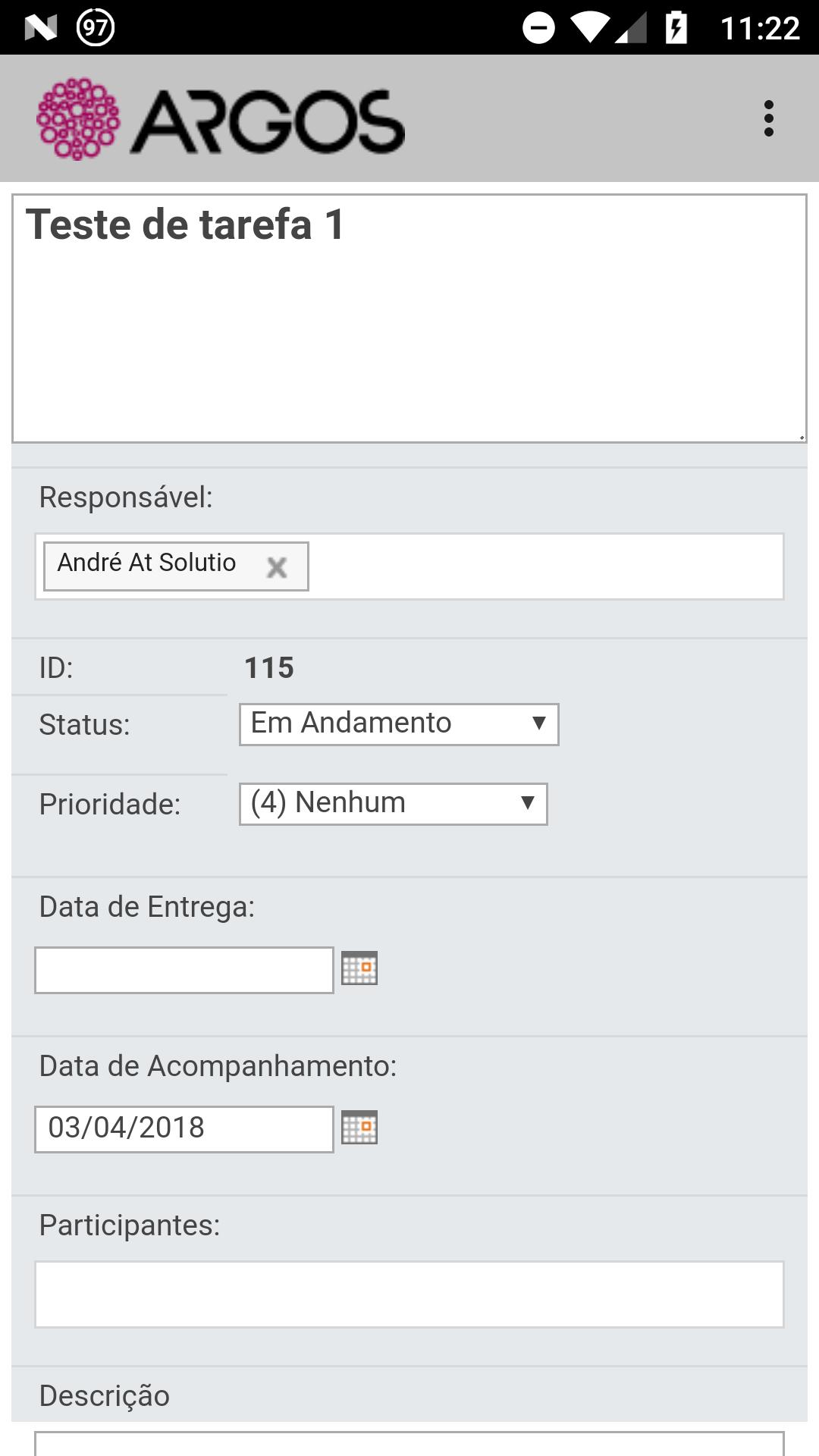Open calendar picker for Data de Acompanhamento
The width and height of the screenshot is (819, 1456).
(359, 1128)
